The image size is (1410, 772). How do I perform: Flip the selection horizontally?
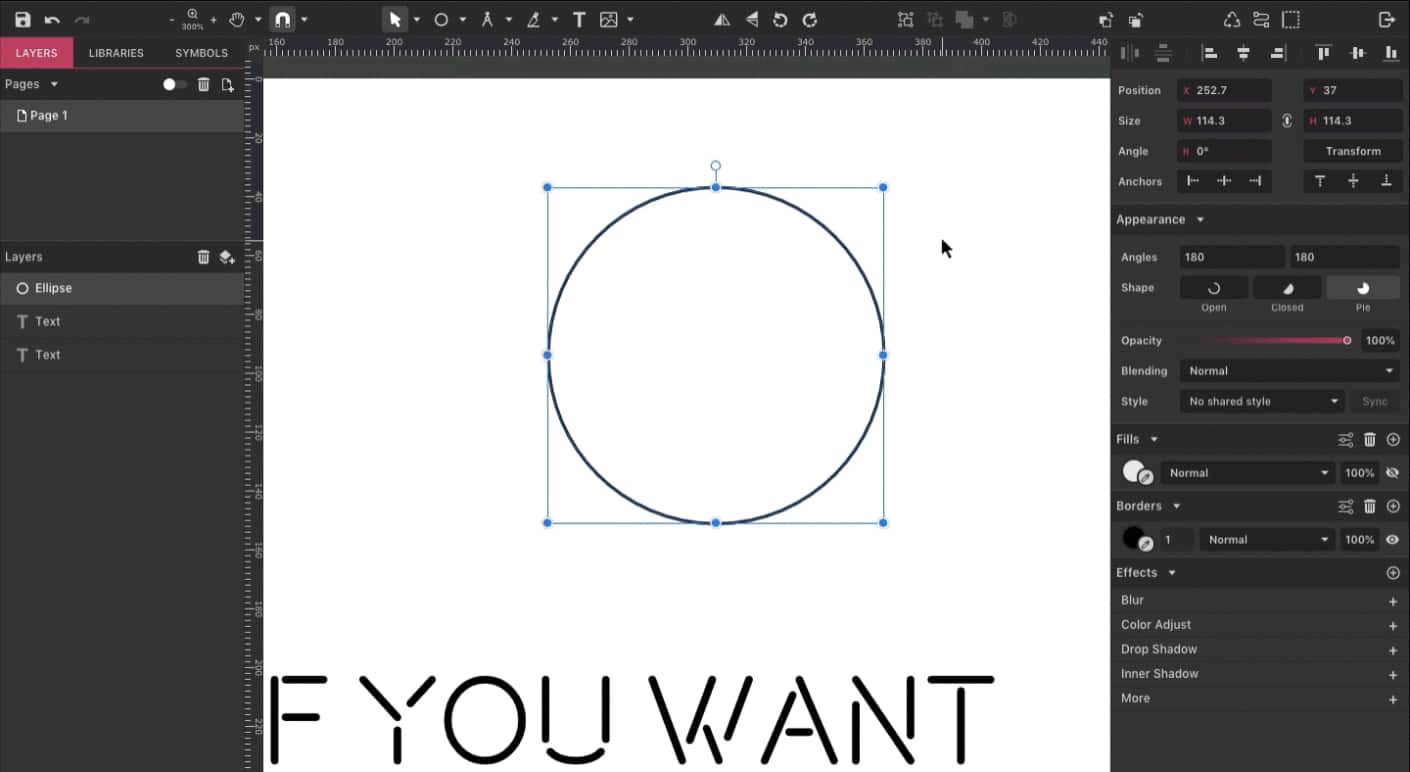click(723, 19)
